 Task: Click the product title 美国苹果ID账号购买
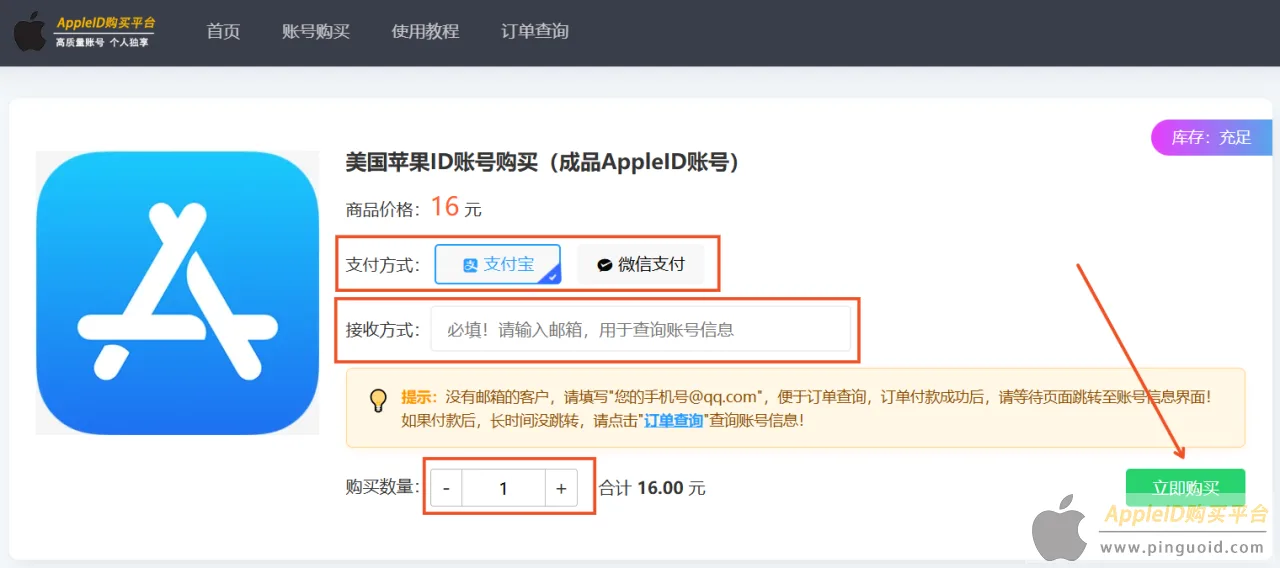click(543, 162)
